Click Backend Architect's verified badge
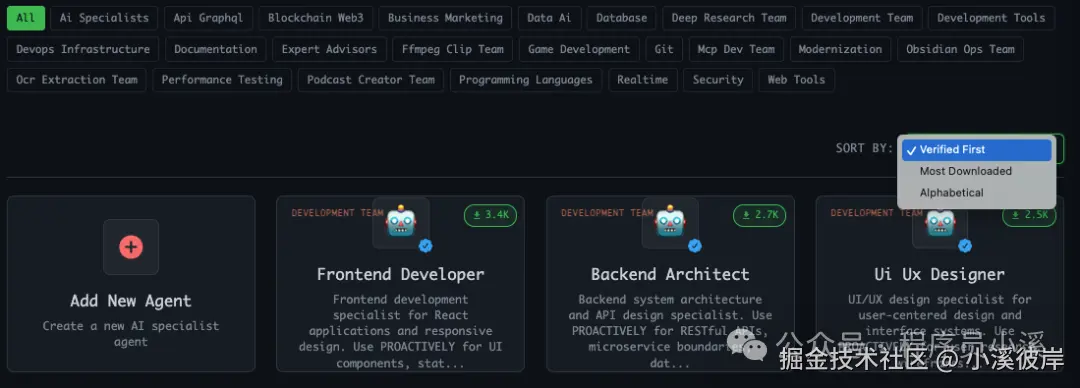 (696, 245)
